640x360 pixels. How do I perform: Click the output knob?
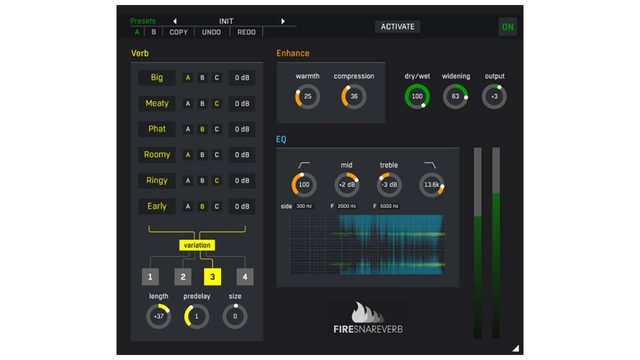494,97
